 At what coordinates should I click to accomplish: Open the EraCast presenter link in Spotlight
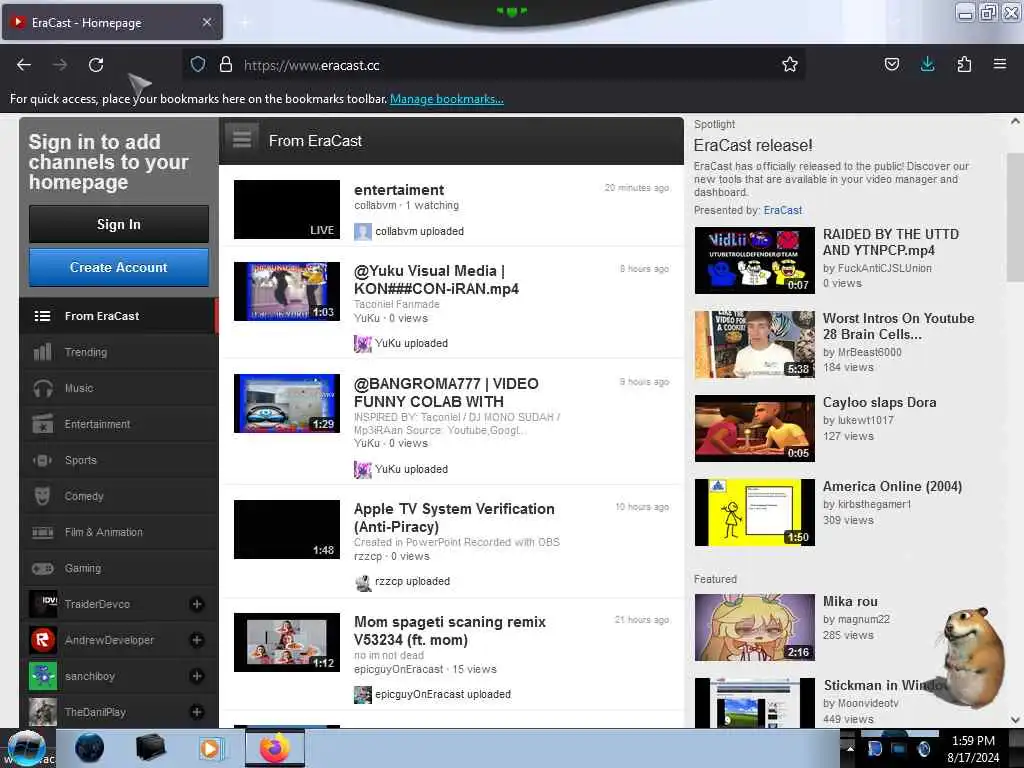coord(782,210)
